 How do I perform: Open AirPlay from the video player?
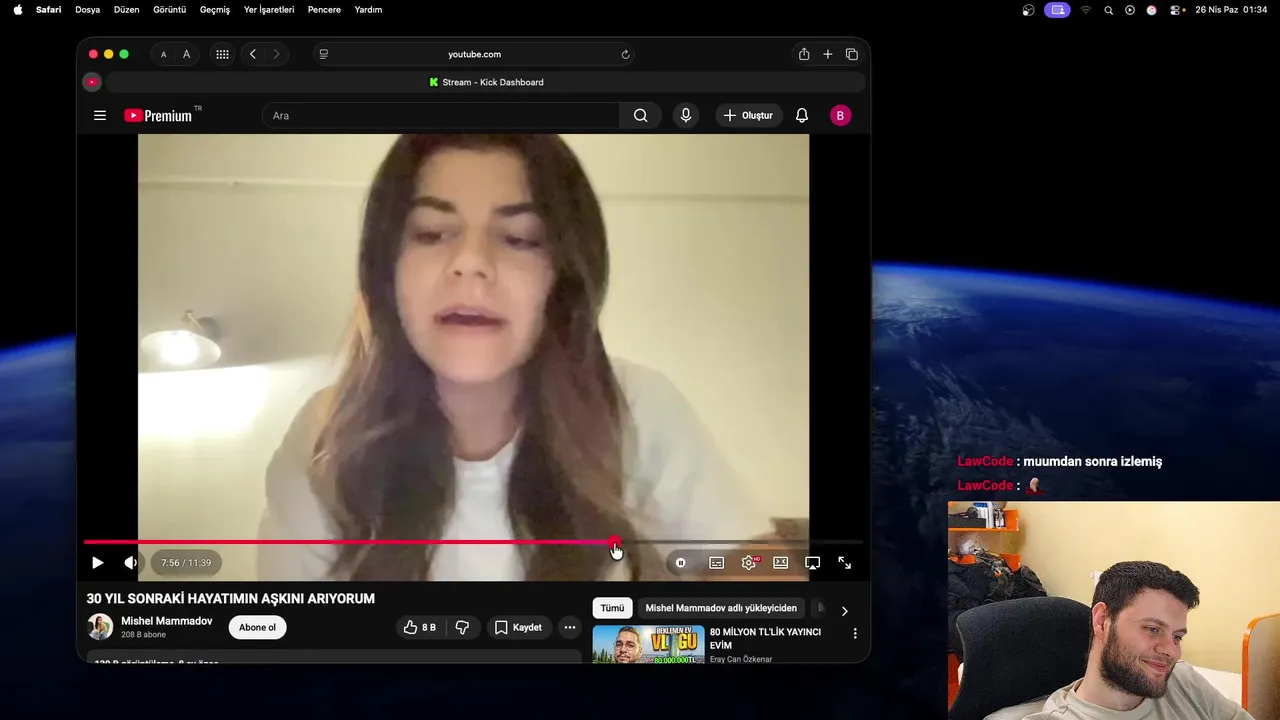812,563
